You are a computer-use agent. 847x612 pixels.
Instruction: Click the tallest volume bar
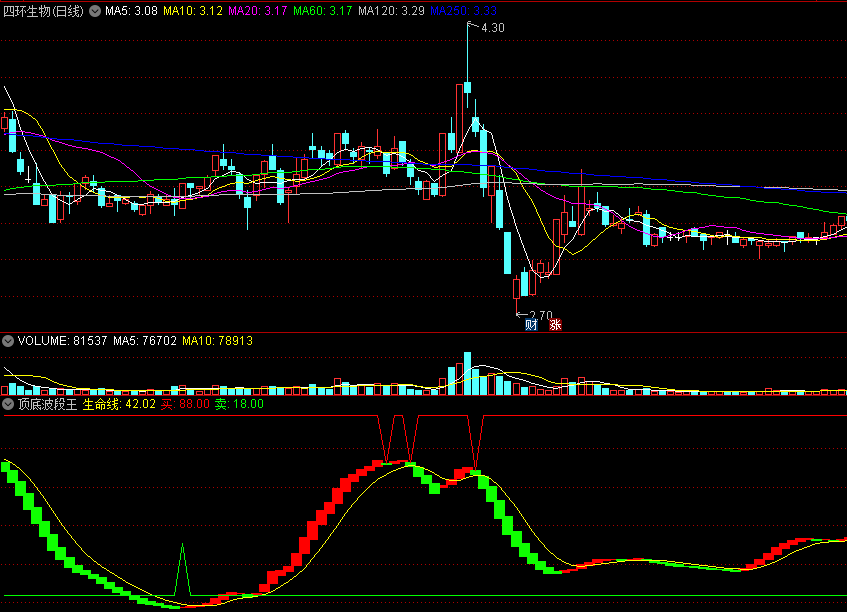[467, 374]
